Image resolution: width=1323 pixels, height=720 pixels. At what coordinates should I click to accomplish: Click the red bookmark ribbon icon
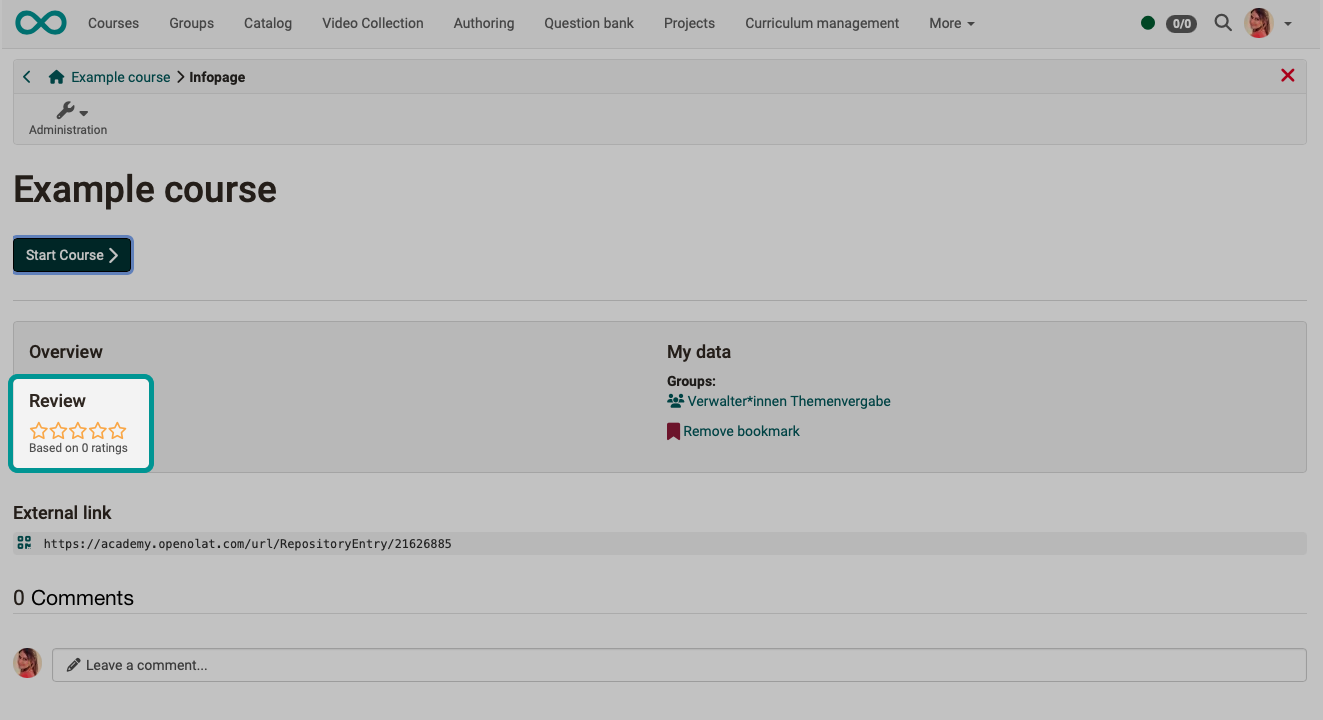click(672, 430)
